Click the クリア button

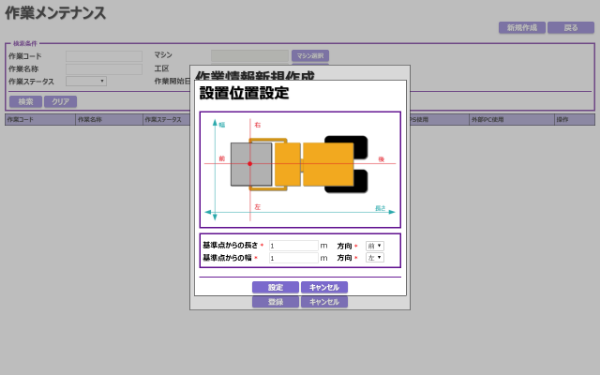pyautogui.click(x=60, y=102)
